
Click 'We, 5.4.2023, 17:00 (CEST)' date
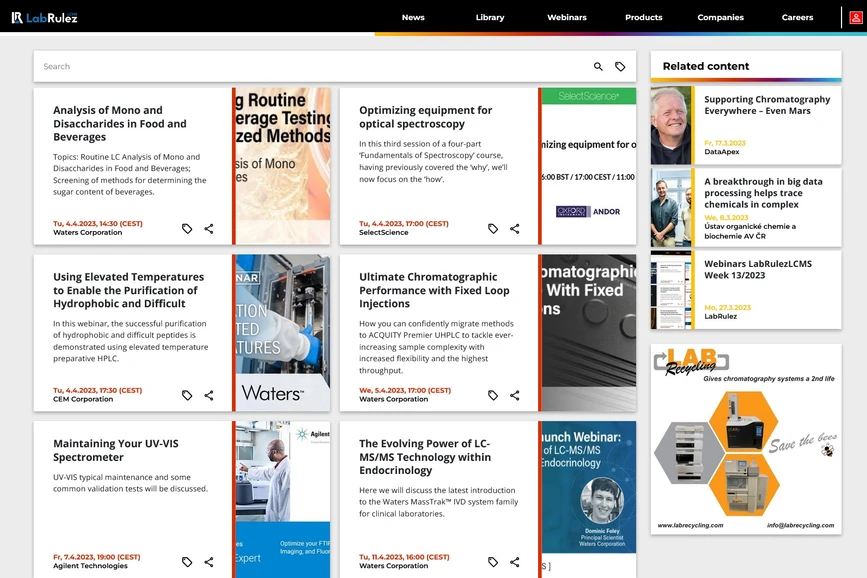tap(405, 390)
